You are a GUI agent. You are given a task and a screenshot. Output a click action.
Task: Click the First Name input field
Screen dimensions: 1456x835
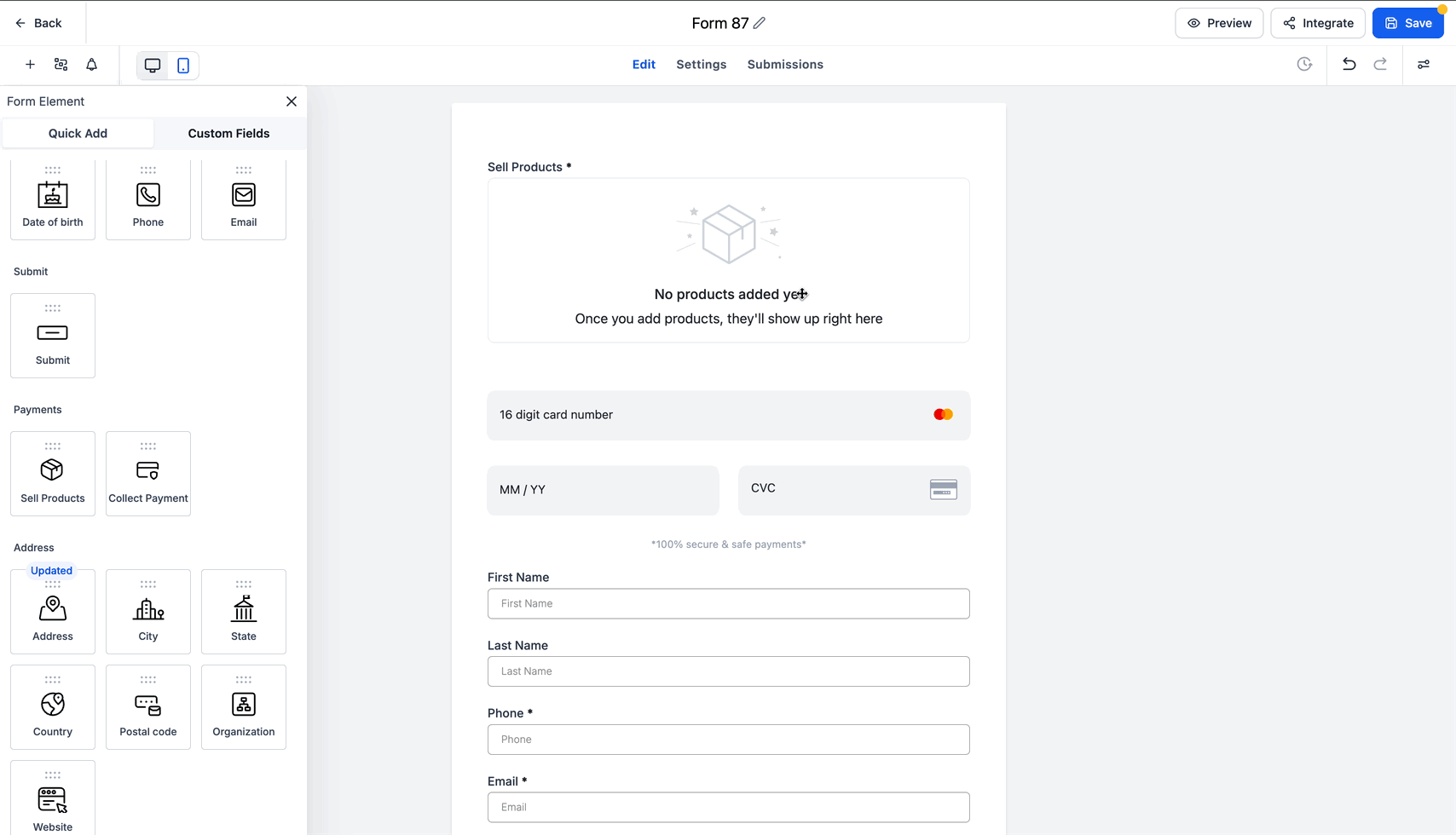point(728,604)
